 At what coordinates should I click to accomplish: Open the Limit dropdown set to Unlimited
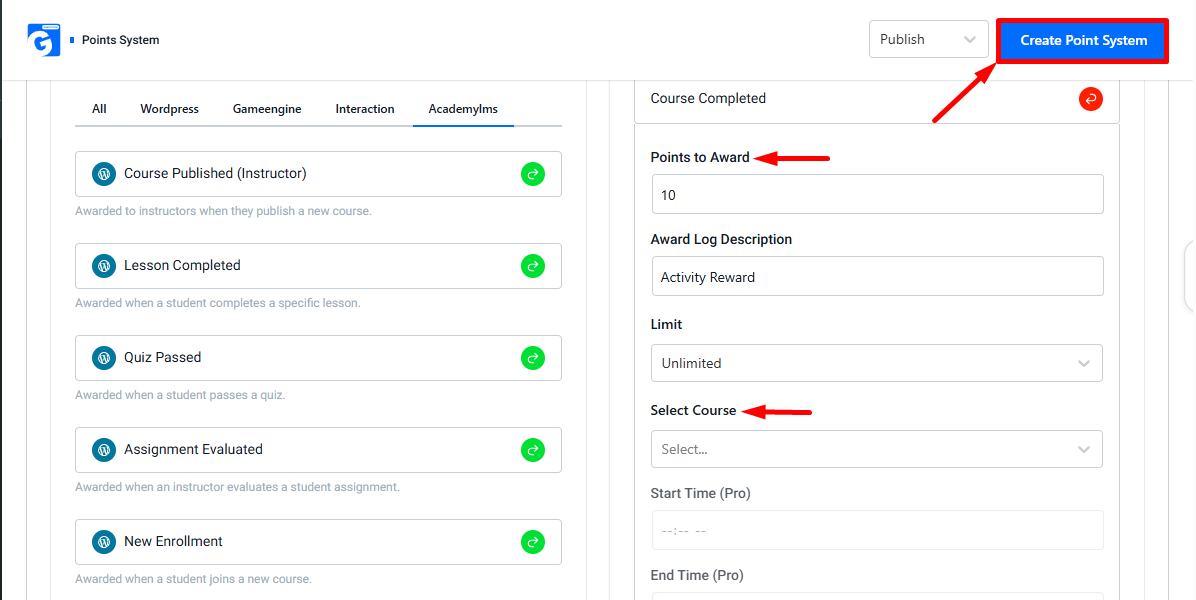[876, 364]
